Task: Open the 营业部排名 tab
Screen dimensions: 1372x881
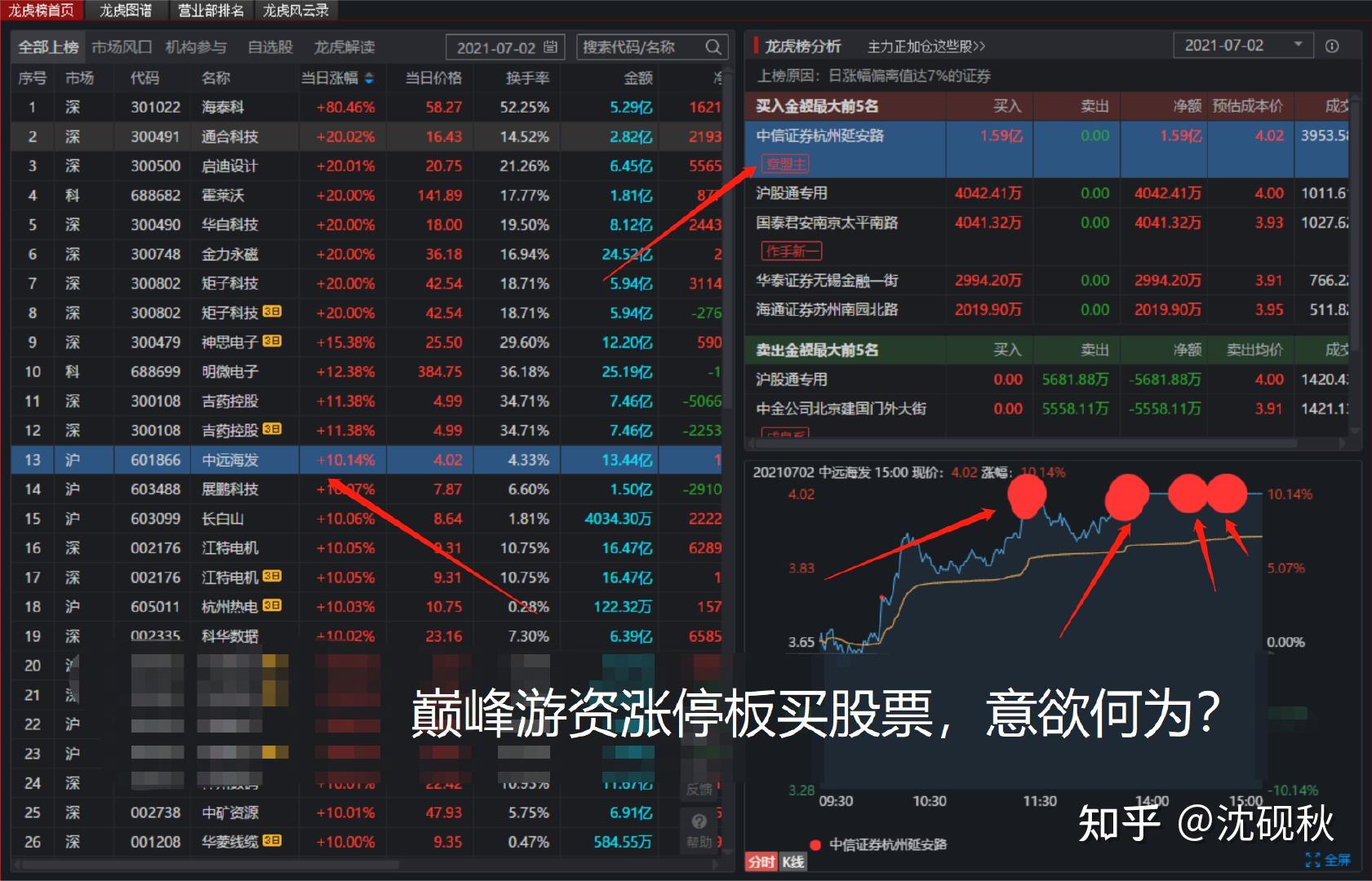Action: tap(211, 10)
